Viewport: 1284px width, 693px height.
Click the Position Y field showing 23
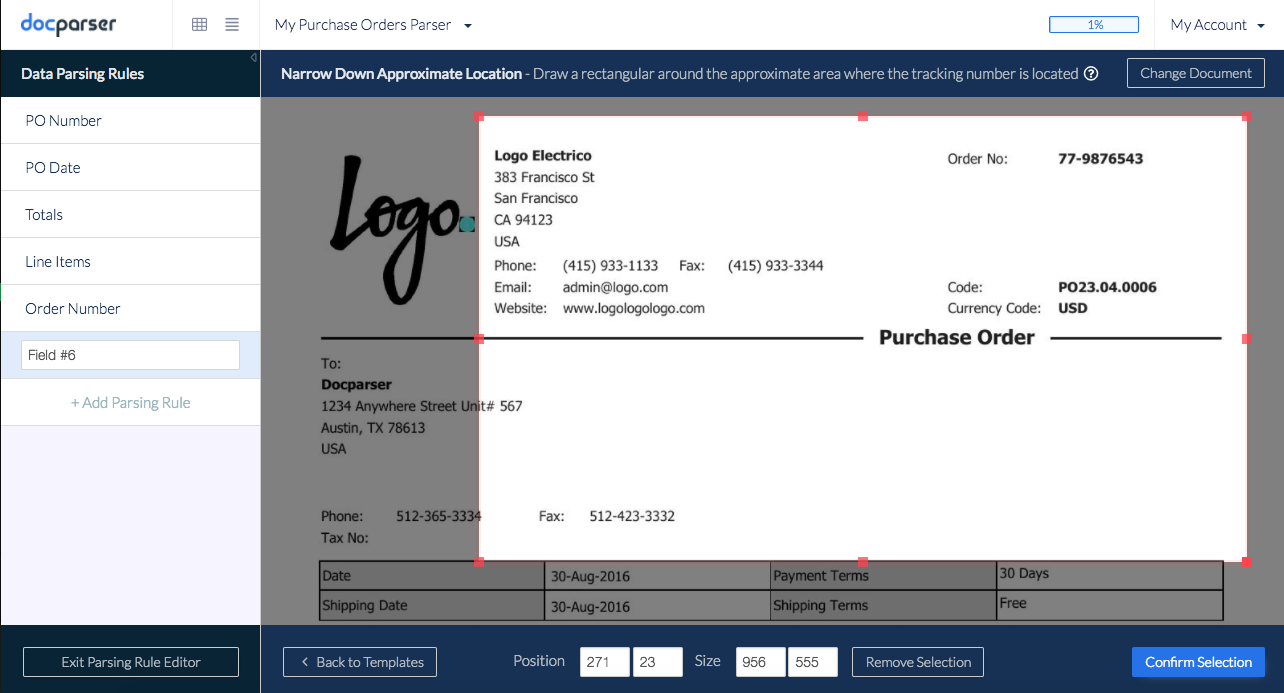click(658, 662)
